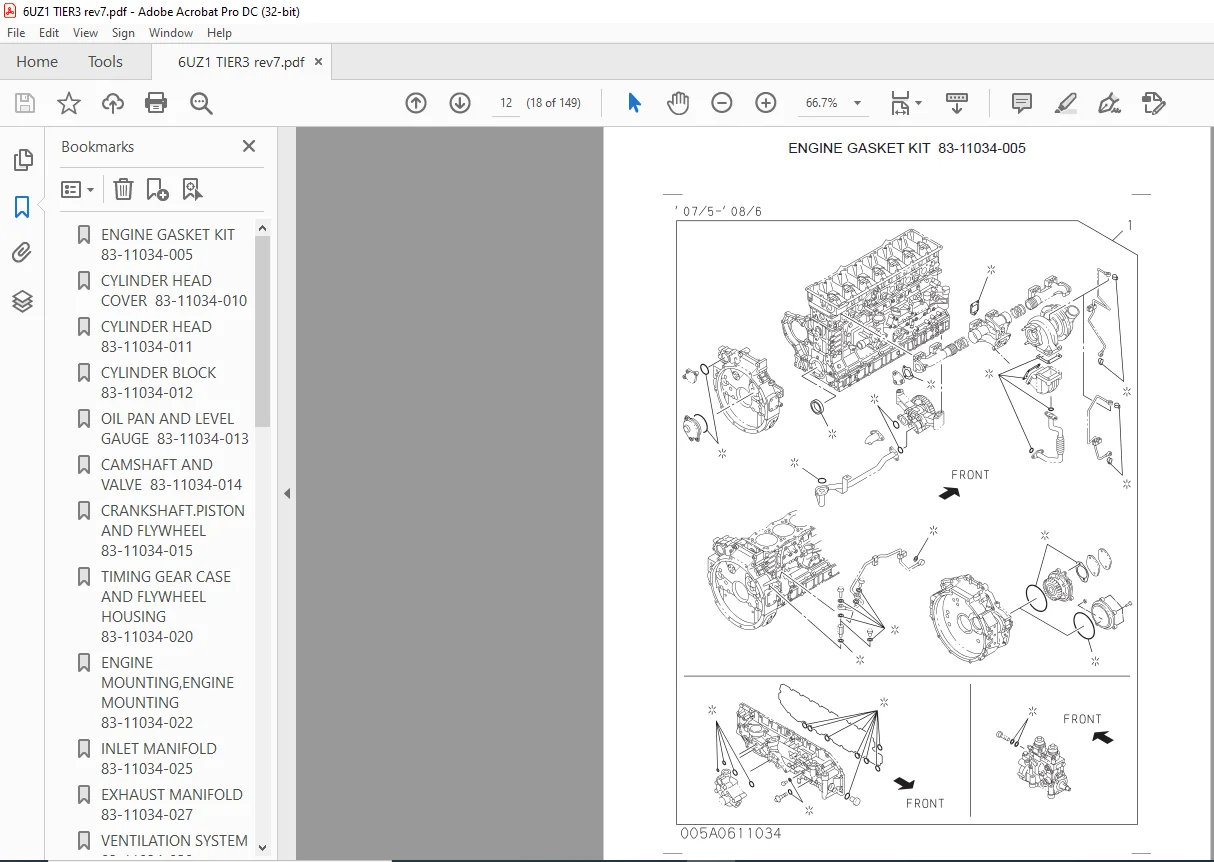Open ENGINE GASKET KIT 83-11034-005 bookmark
Image resolution: width=1214 pixels, height=862 pixels.
pos(168,244)
